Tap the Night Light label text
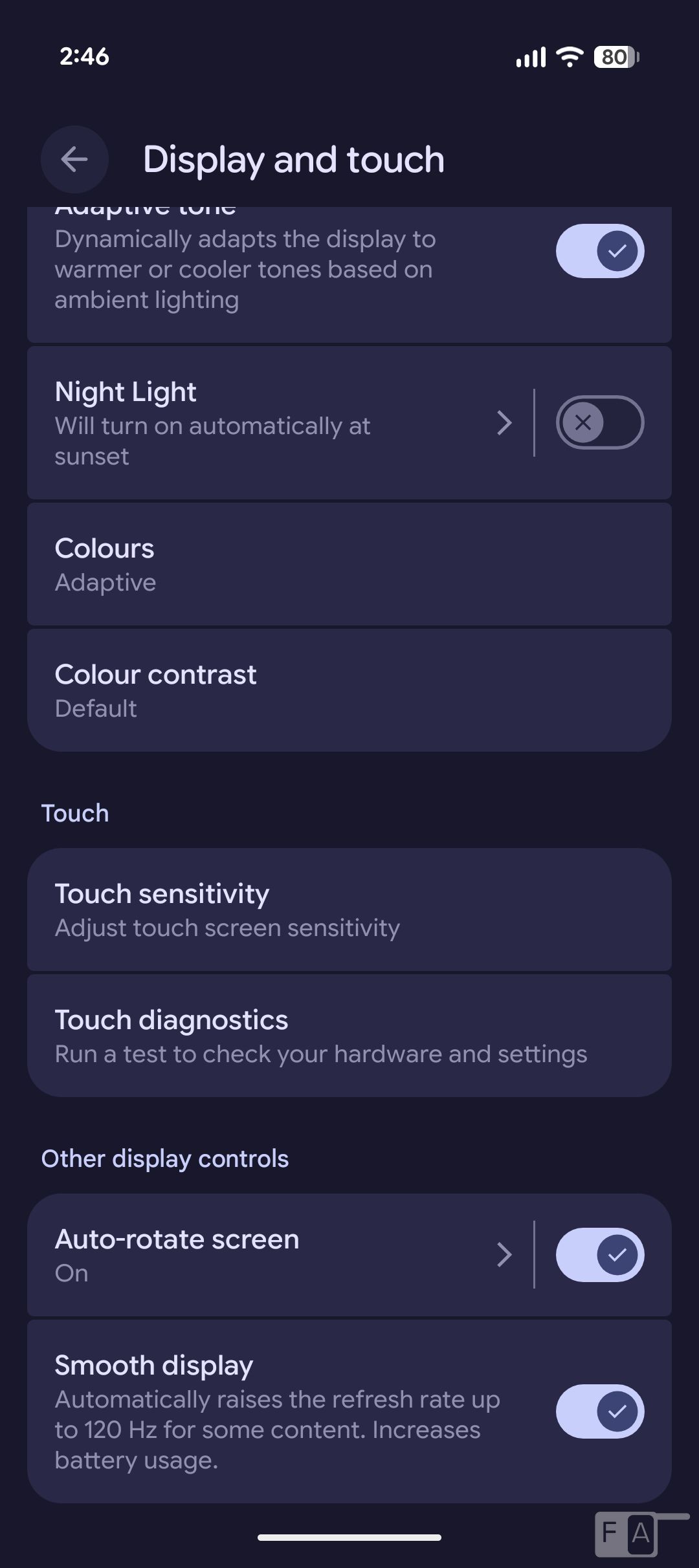 pyautogui.click(x=126, y=392)
